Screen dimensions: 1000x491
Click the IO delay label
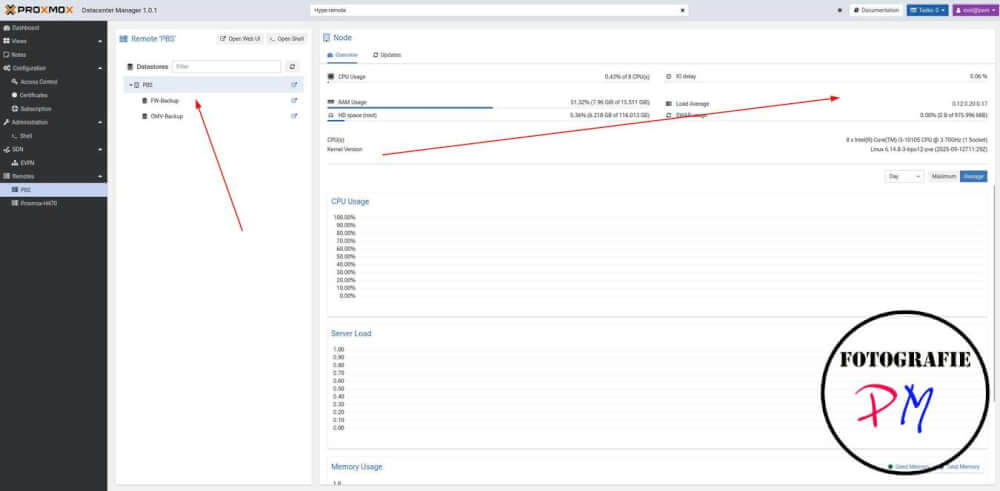[686, 77]
